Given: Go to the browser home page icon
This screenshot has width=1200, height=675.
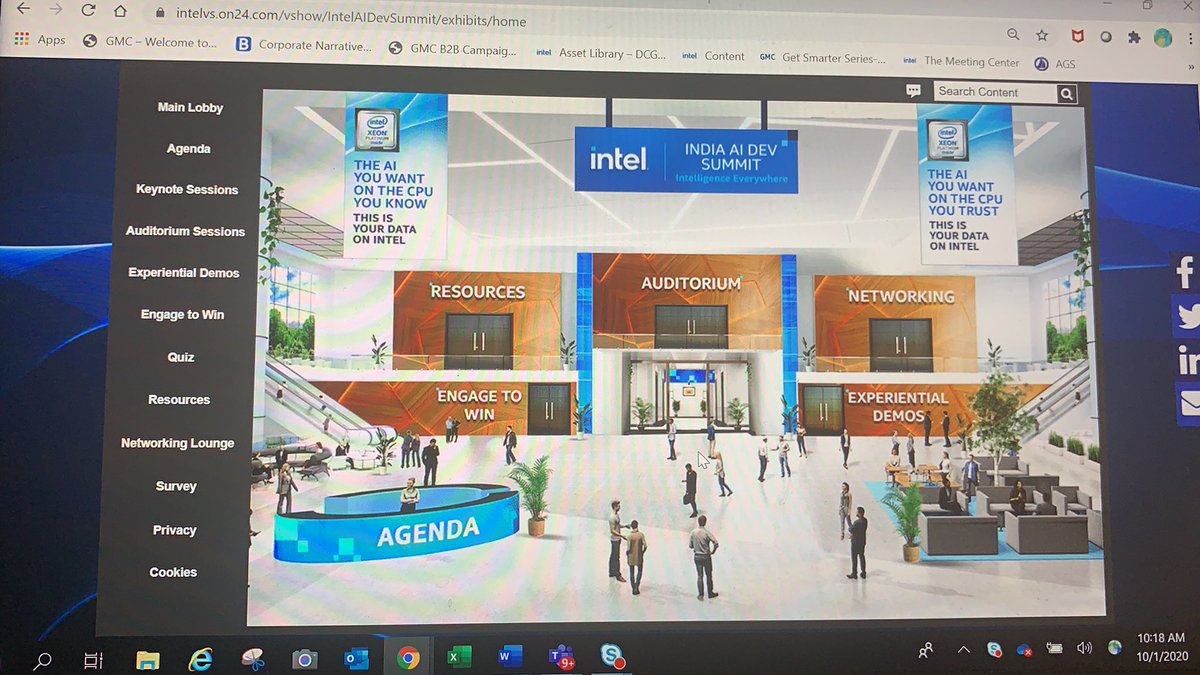Looking at the screenshot, I should (120, 13).
